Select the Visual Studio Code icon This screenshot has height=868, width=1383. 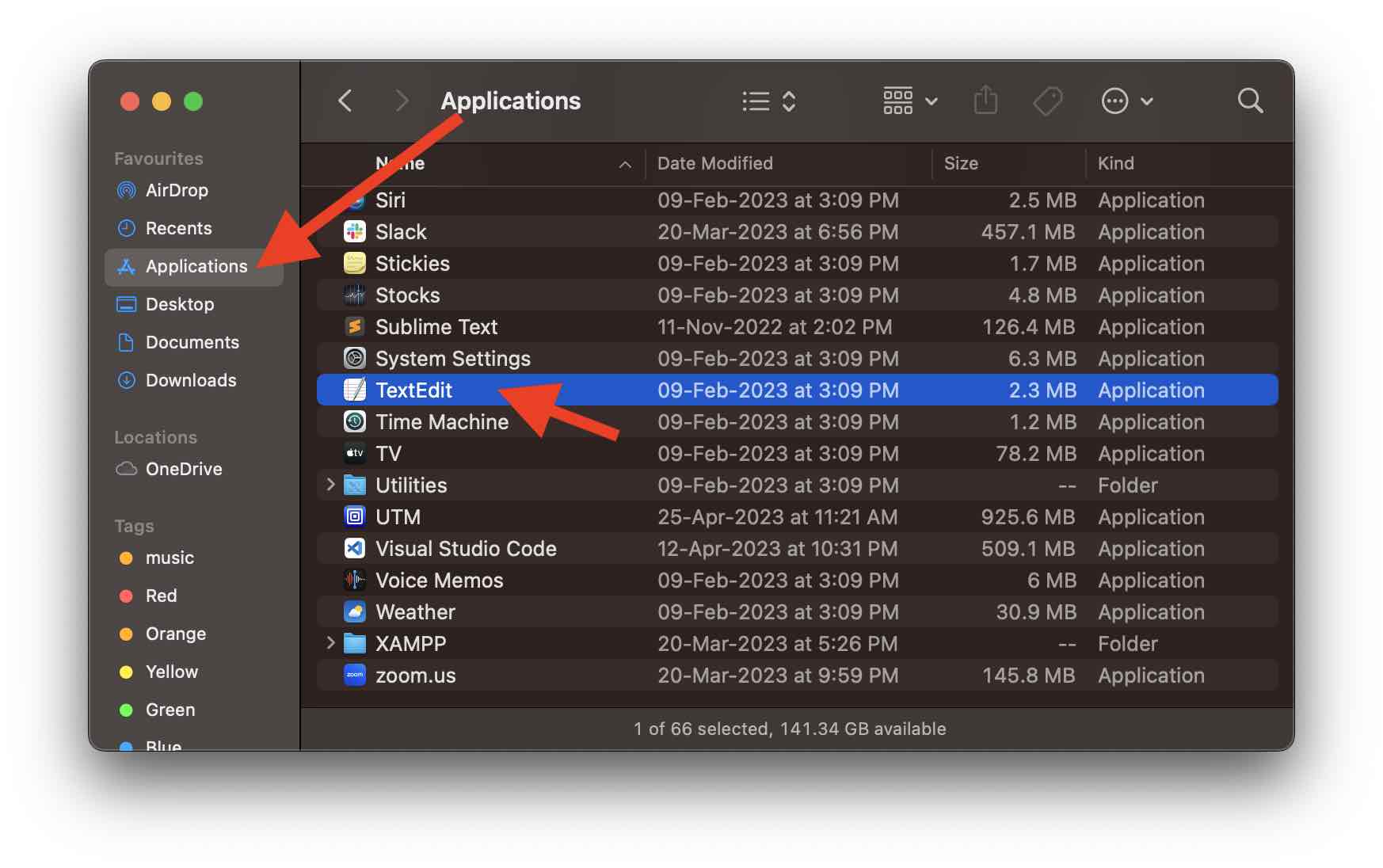click(x=354, y=548)
